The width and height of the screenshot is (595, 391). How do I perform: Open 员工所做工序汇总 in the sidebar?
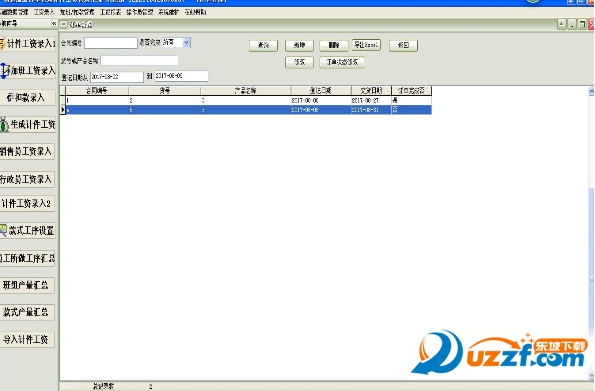pyautogui.click(x=28, y=258)
